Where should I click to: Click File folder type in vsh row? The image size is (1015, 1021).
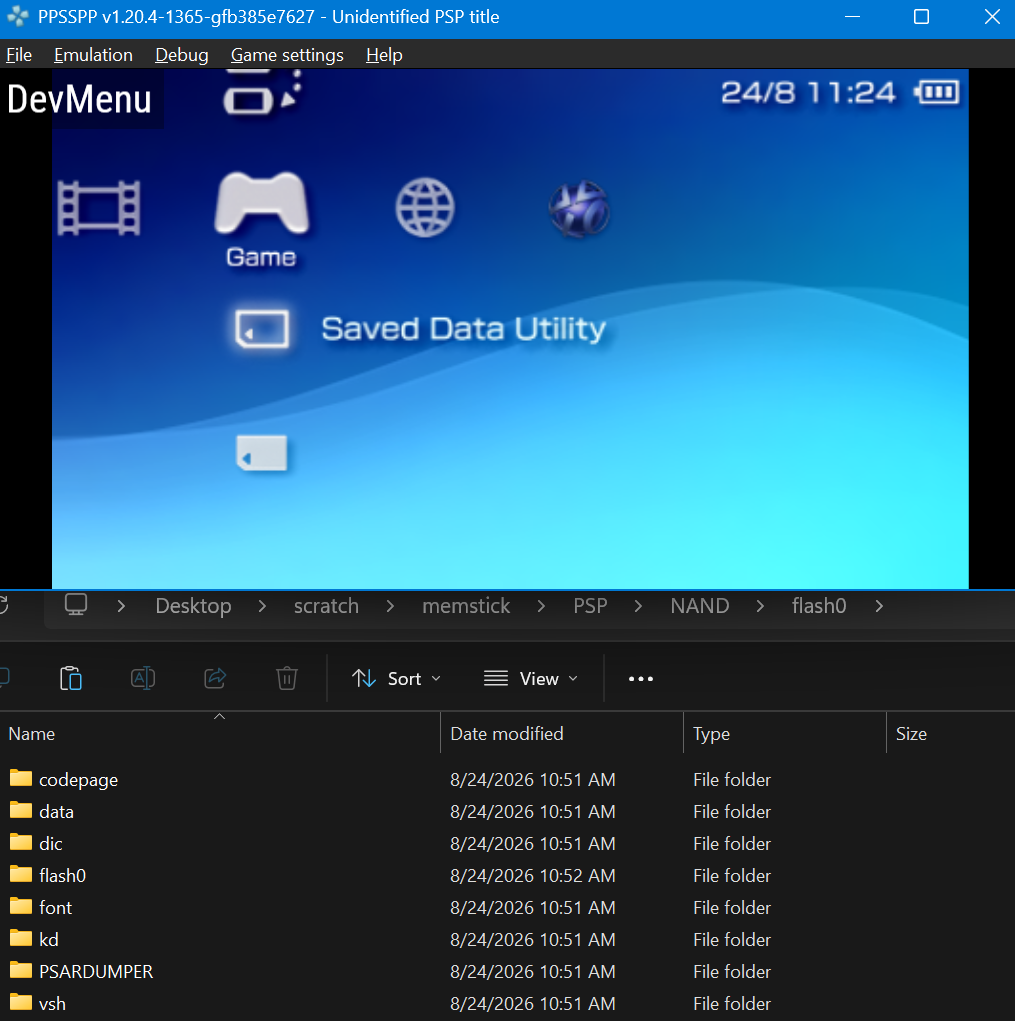point(732,1003)
